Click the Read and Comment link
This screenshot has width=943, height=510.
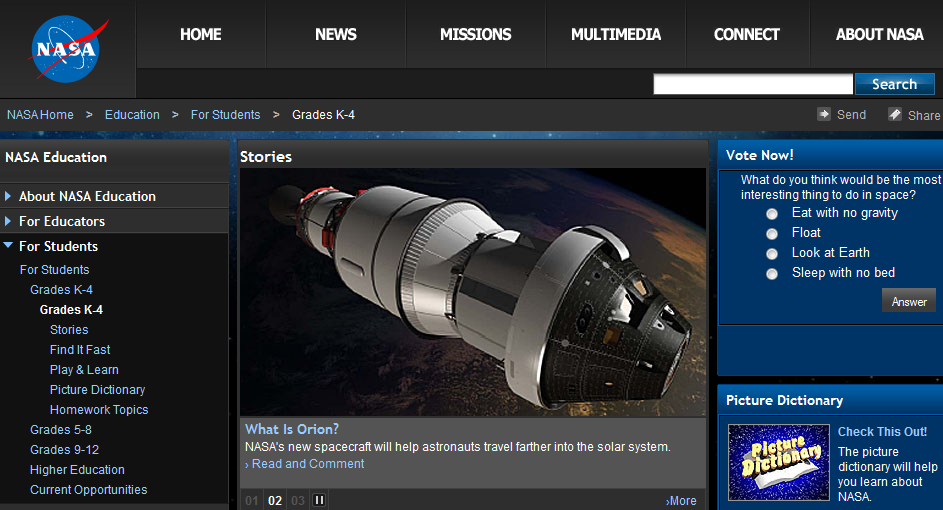(307, 464)
